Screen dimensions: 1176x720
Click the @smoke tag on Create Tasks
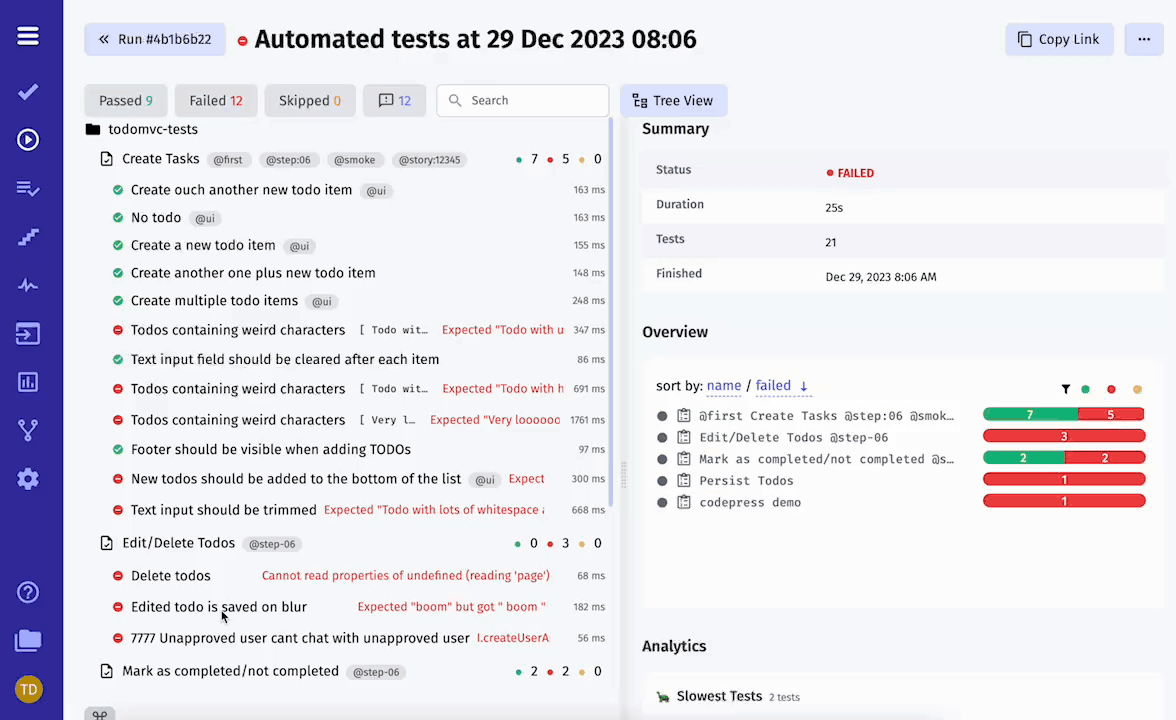point(355,160)
